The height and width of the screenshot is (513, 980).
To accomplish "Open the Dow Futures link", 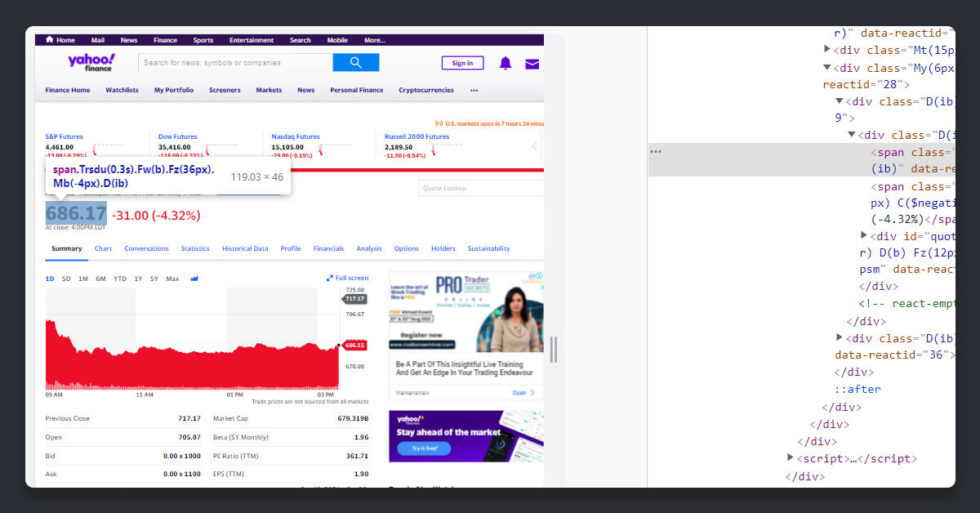I will [178, 136].
